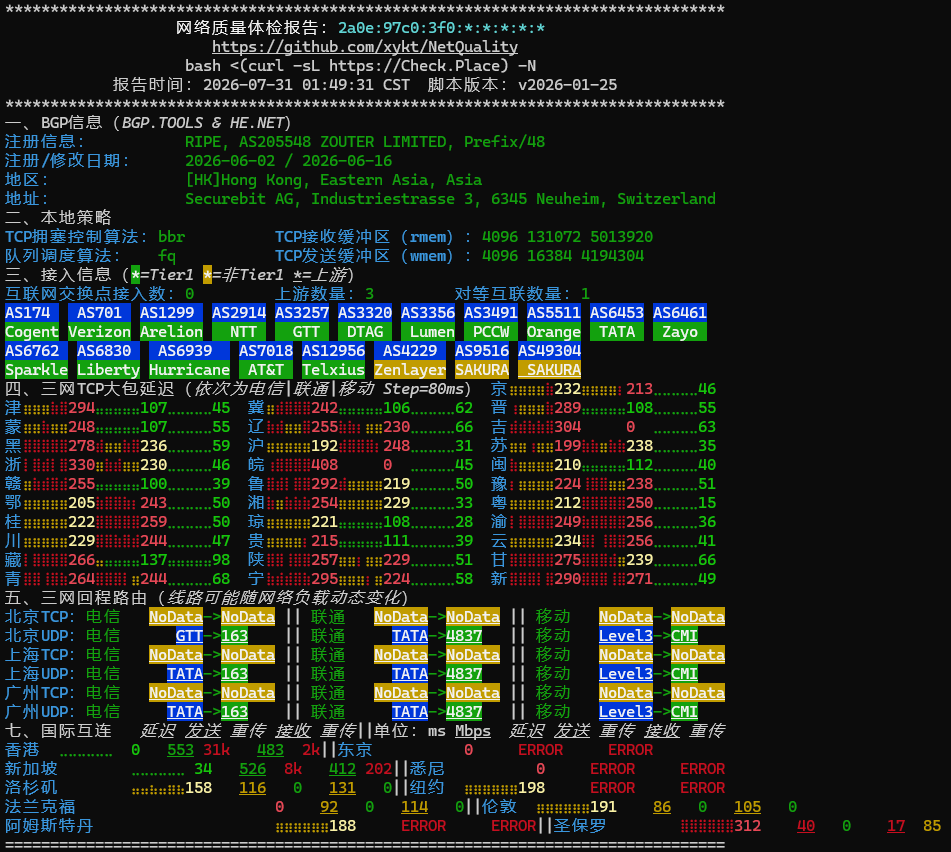Click the 广州UDP 移动 CMI link

(x=684, y=711)
